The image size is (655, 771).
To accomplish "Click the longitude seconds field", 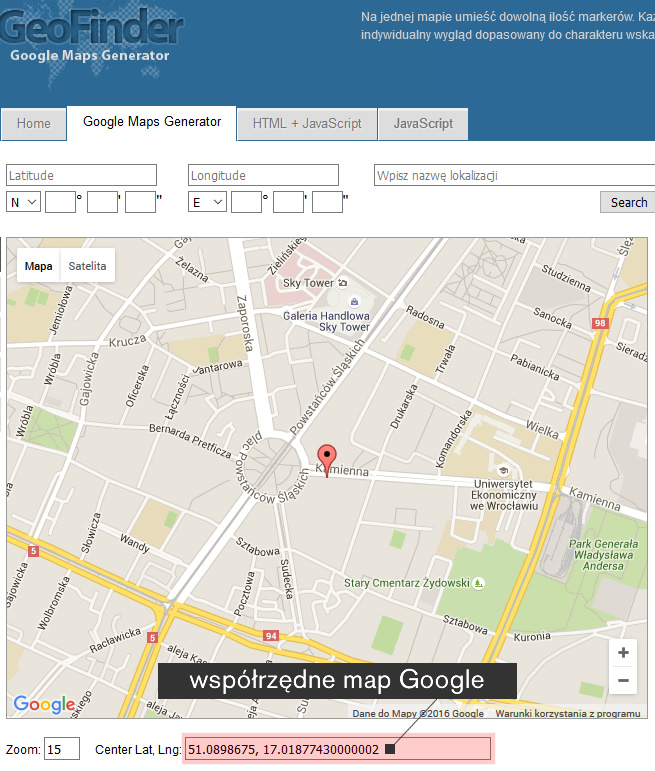I will (328, 202).
